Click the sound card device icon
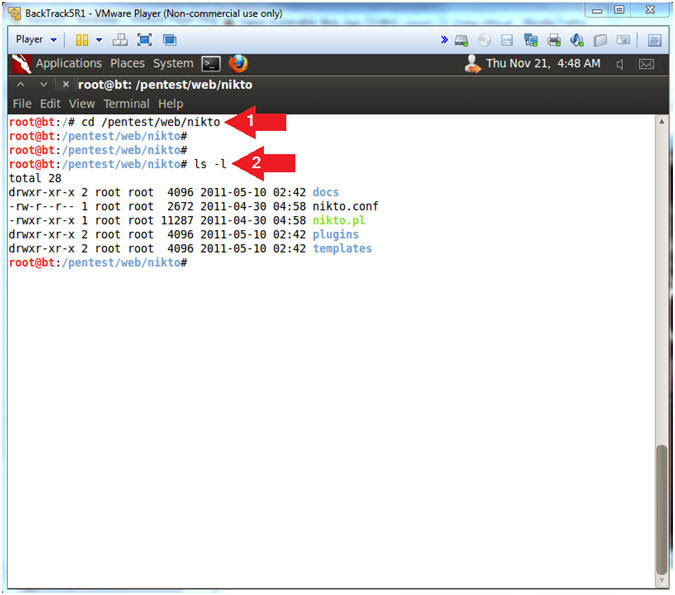The height and width of the screenshot is (595, 675). 577,40
